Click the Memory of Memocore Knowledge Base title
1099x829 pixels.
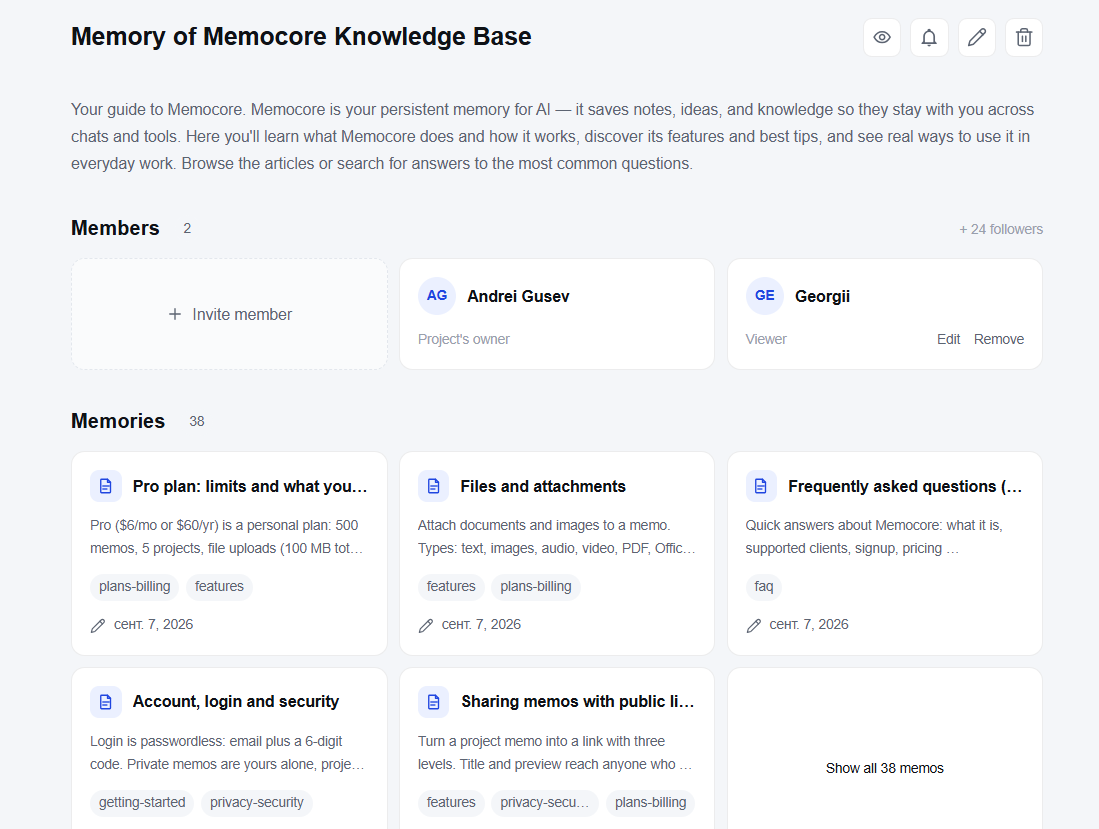(301, 36)
